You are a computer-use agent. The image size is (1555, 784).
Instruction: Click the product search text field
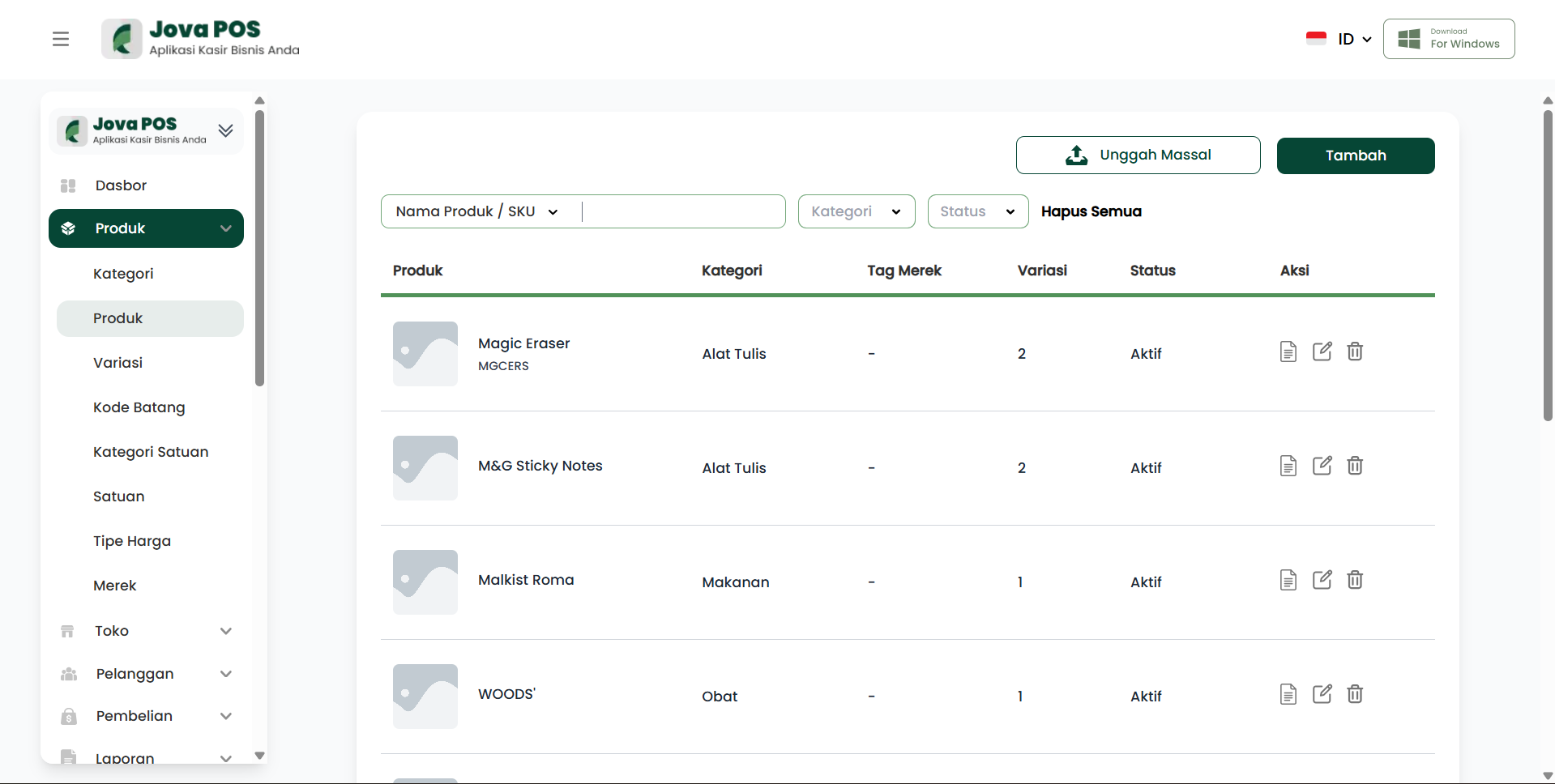click(x=681, y=211)
